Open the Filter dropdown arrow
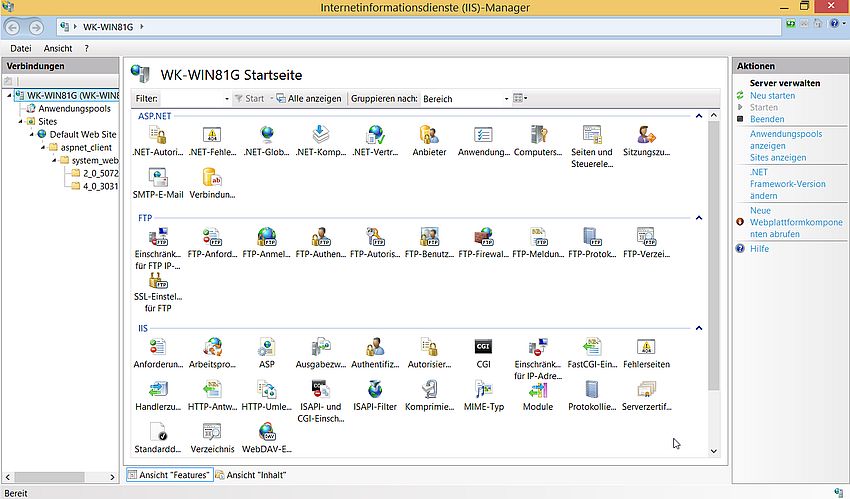The width and height of the screenshot is (850, 499). click(227, 99)
